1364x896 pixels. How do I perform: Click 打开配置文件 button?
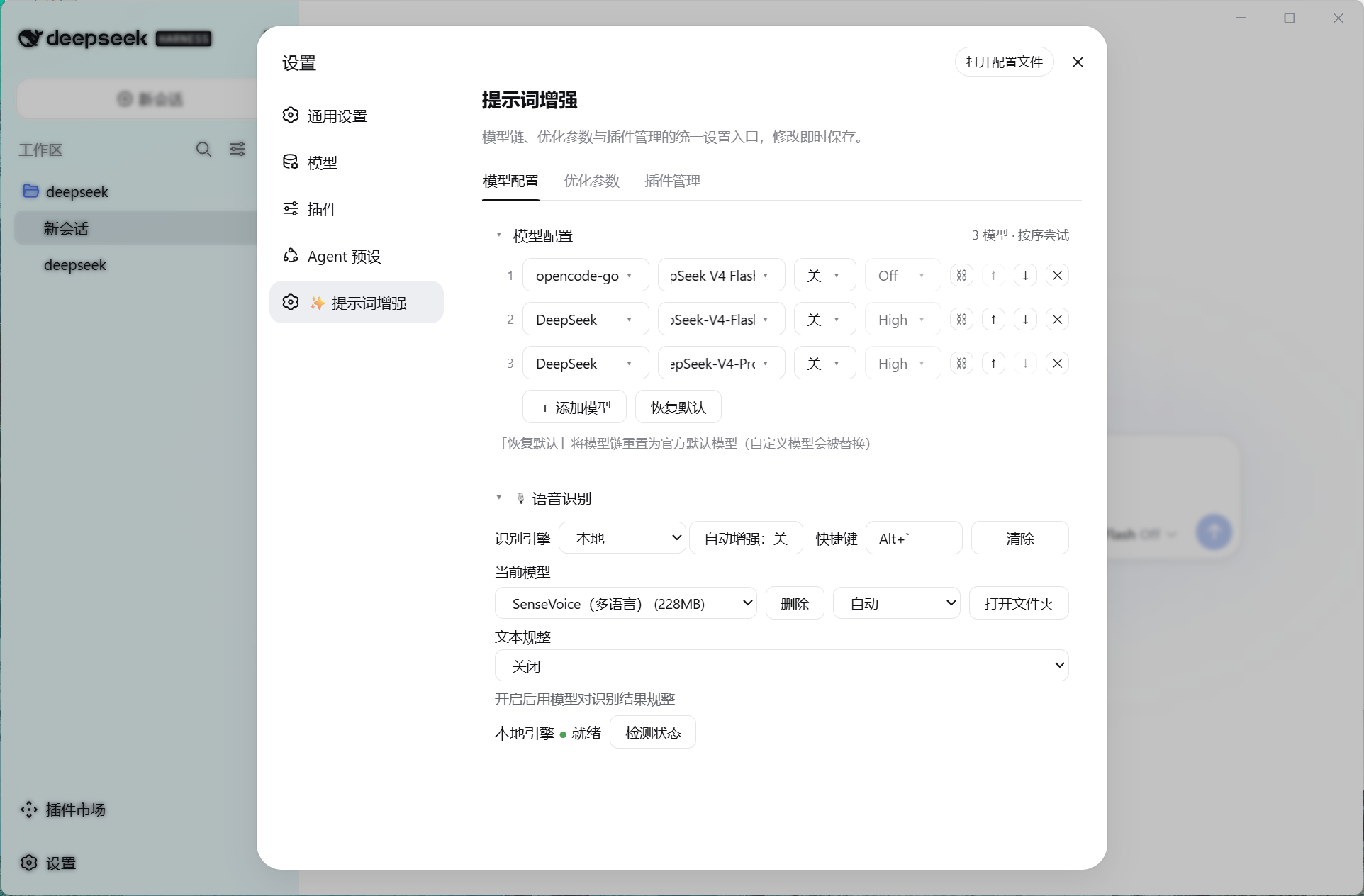click(x=1004, y=62)
